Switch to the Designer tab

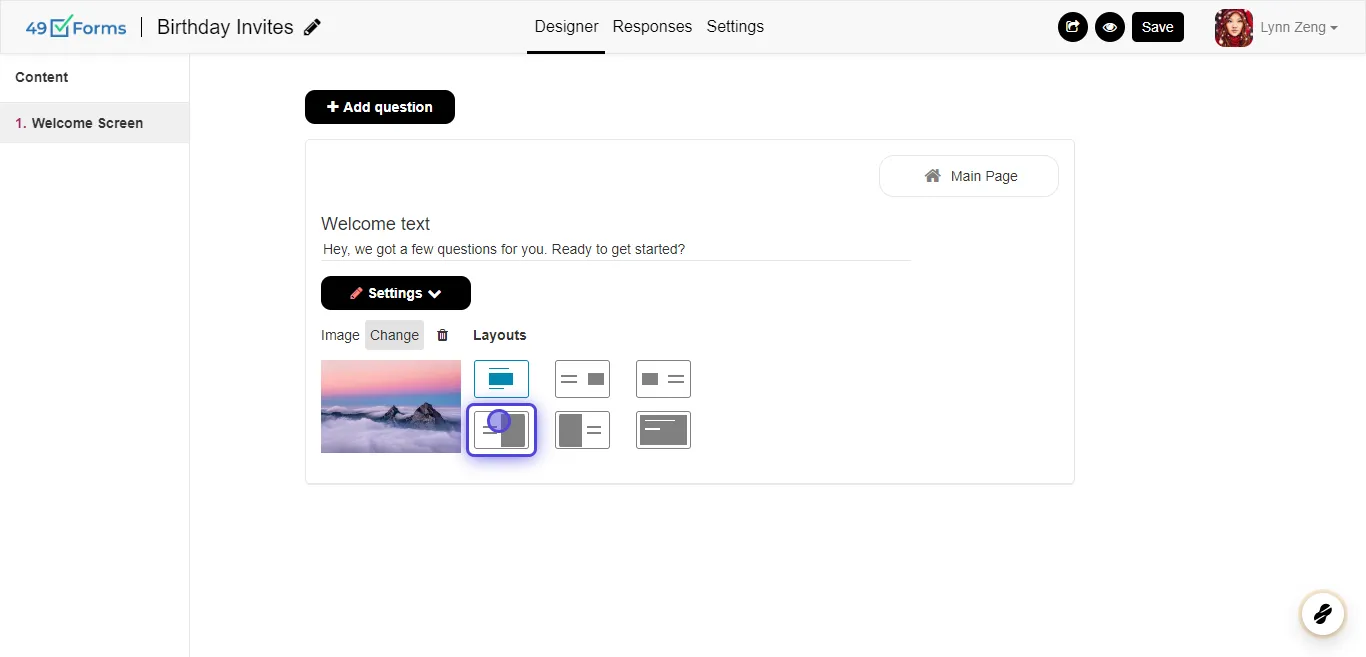pos(566,27)
